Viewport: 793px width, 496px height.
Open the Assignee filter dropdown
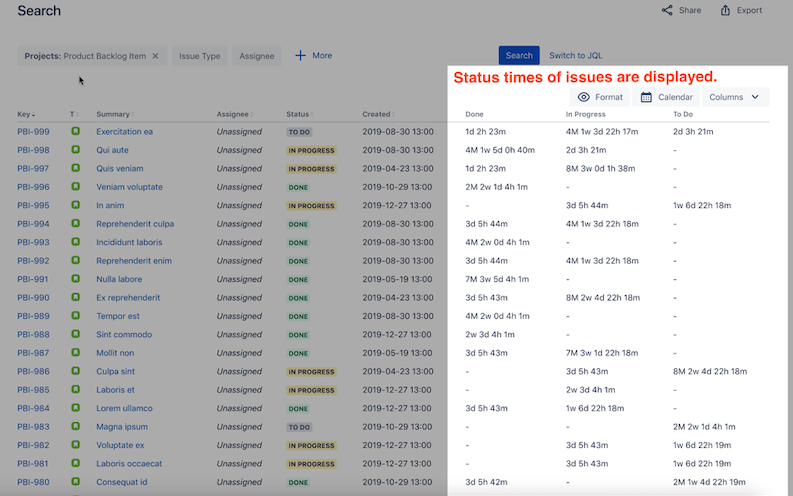(x=257, y=56)
